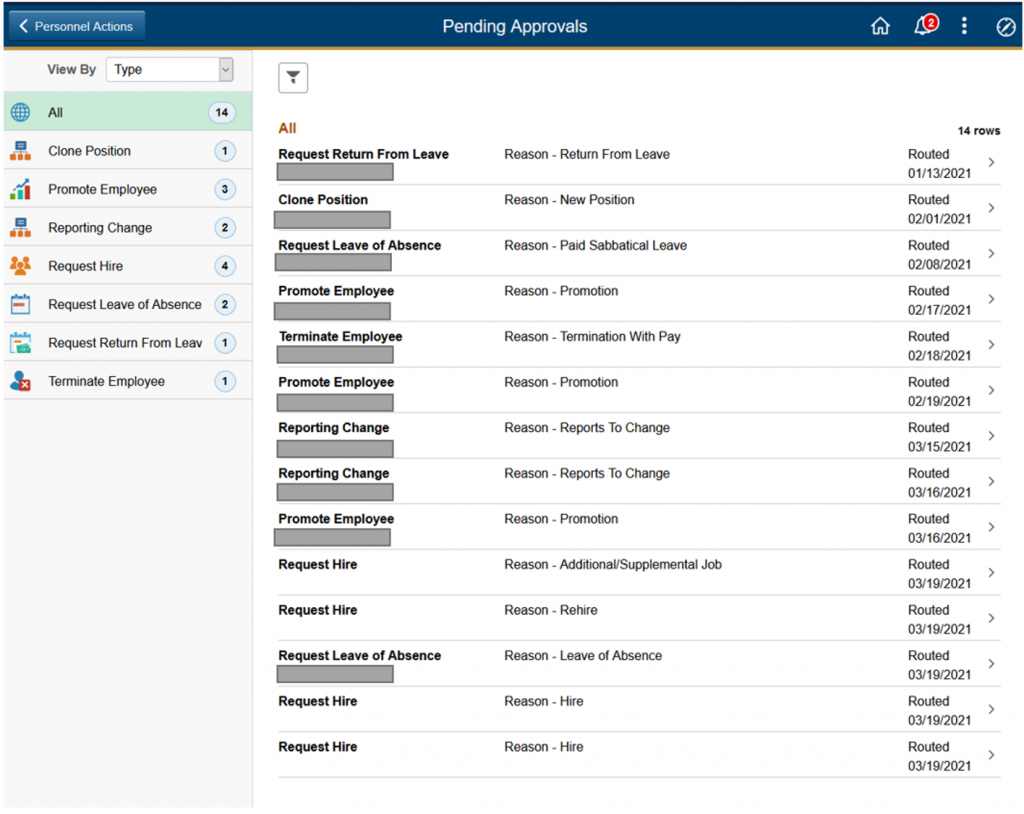
Task: Expand the View By Type dropdown
Action: (x=169, y=69)
